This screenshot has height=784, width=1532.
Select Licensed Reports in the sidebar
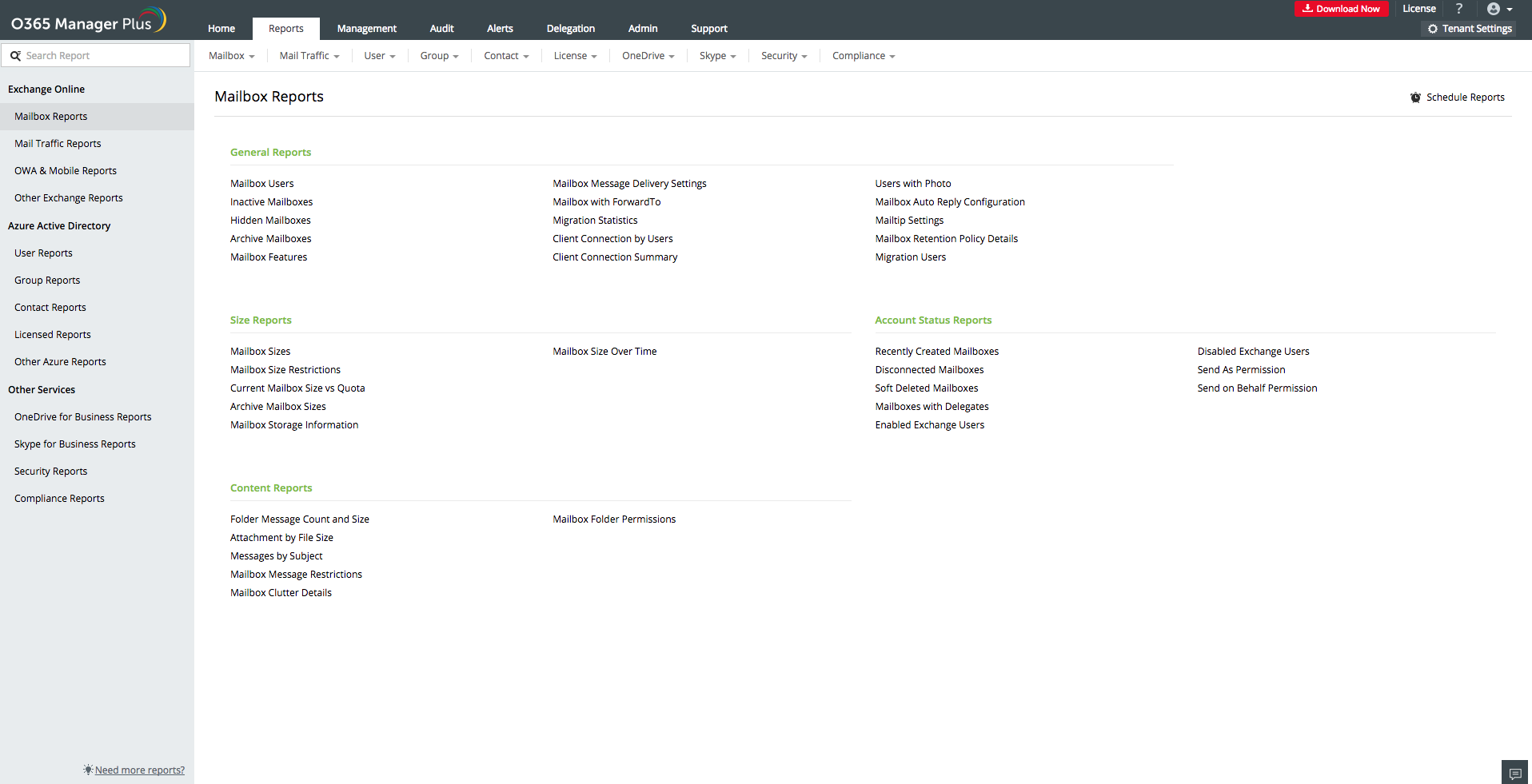pos(52,335)
